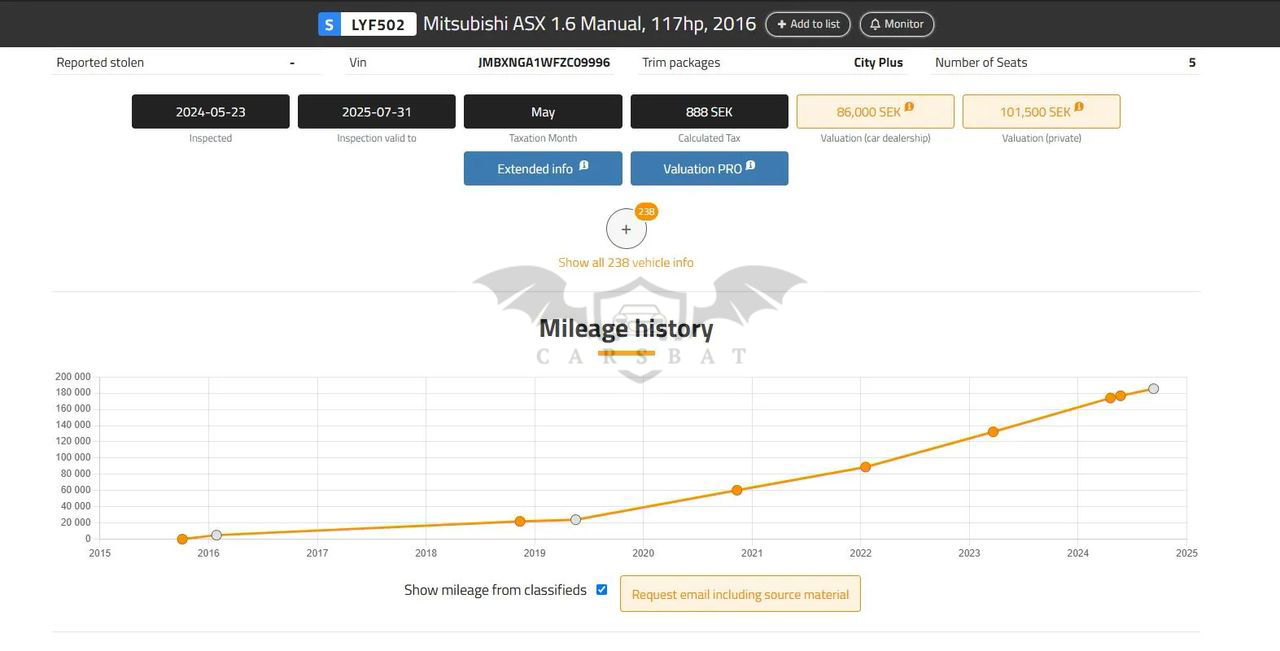Click the LYF502 license plate label
The height and width of the screenshot is (651, 1280).
pos(378,24)
